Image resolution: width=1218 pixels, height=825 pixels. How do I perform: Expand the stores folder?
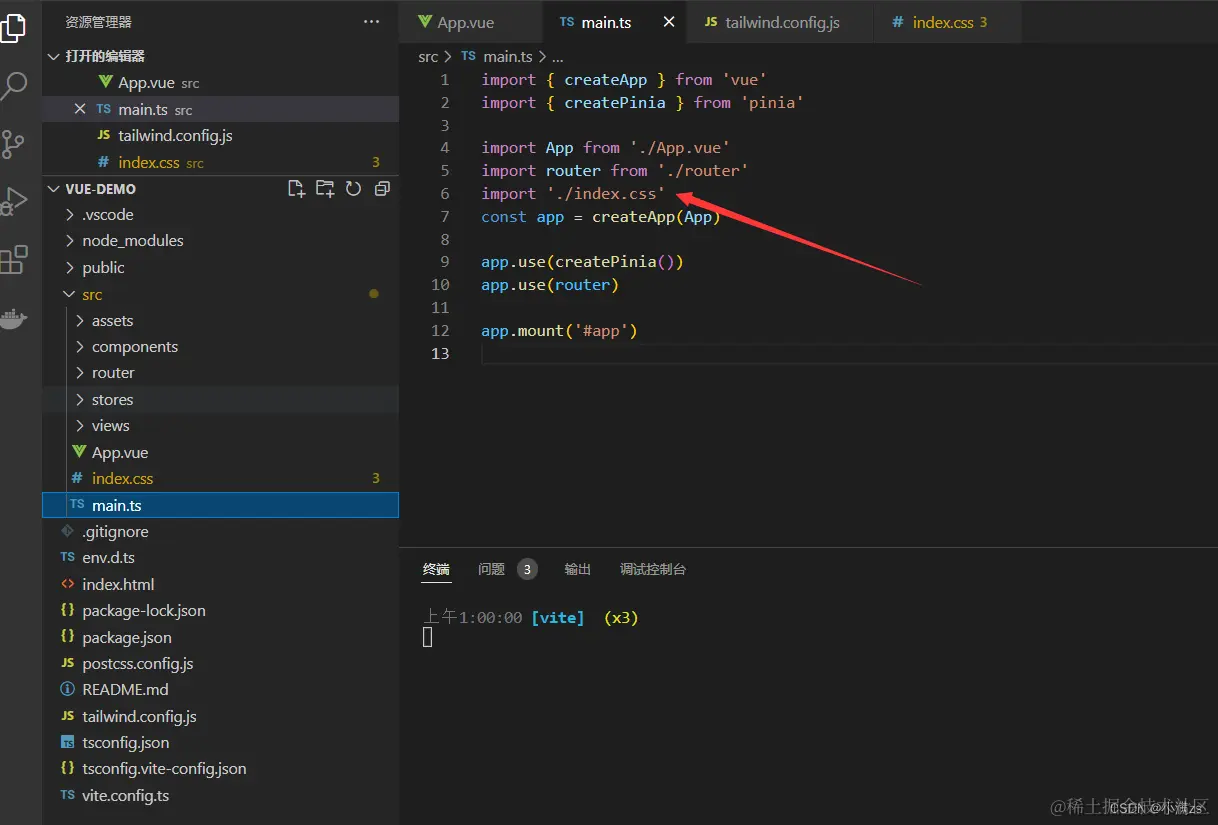pyautogui.click(x=220, y=399)
